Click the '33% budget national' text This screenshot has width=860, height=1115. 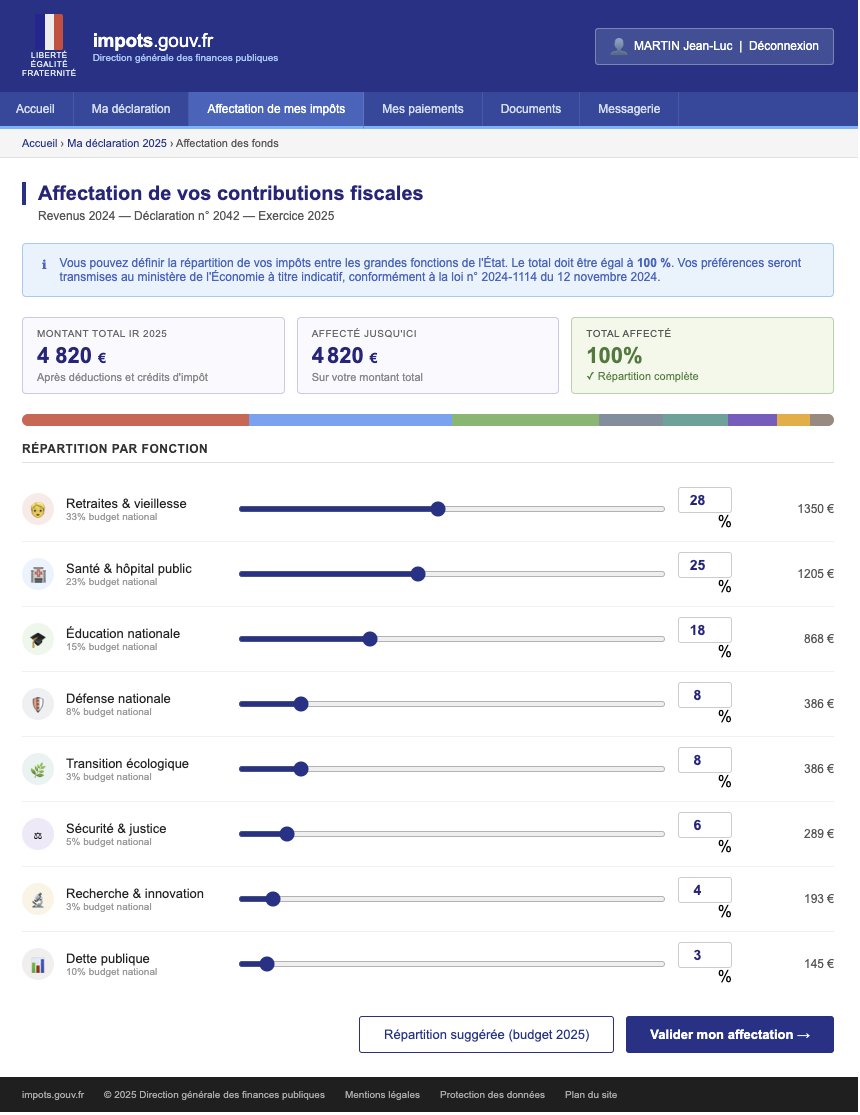point(112,517)
